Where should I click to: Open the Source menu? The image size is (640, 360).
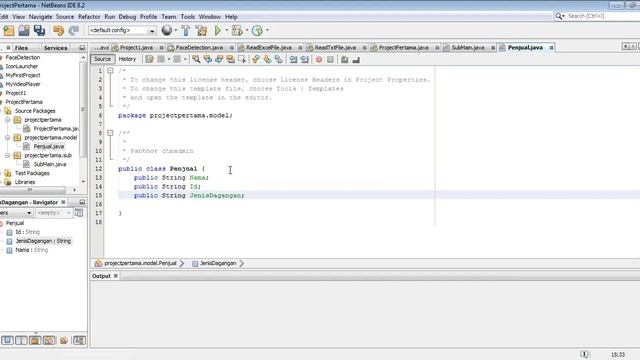pos(65,17)
